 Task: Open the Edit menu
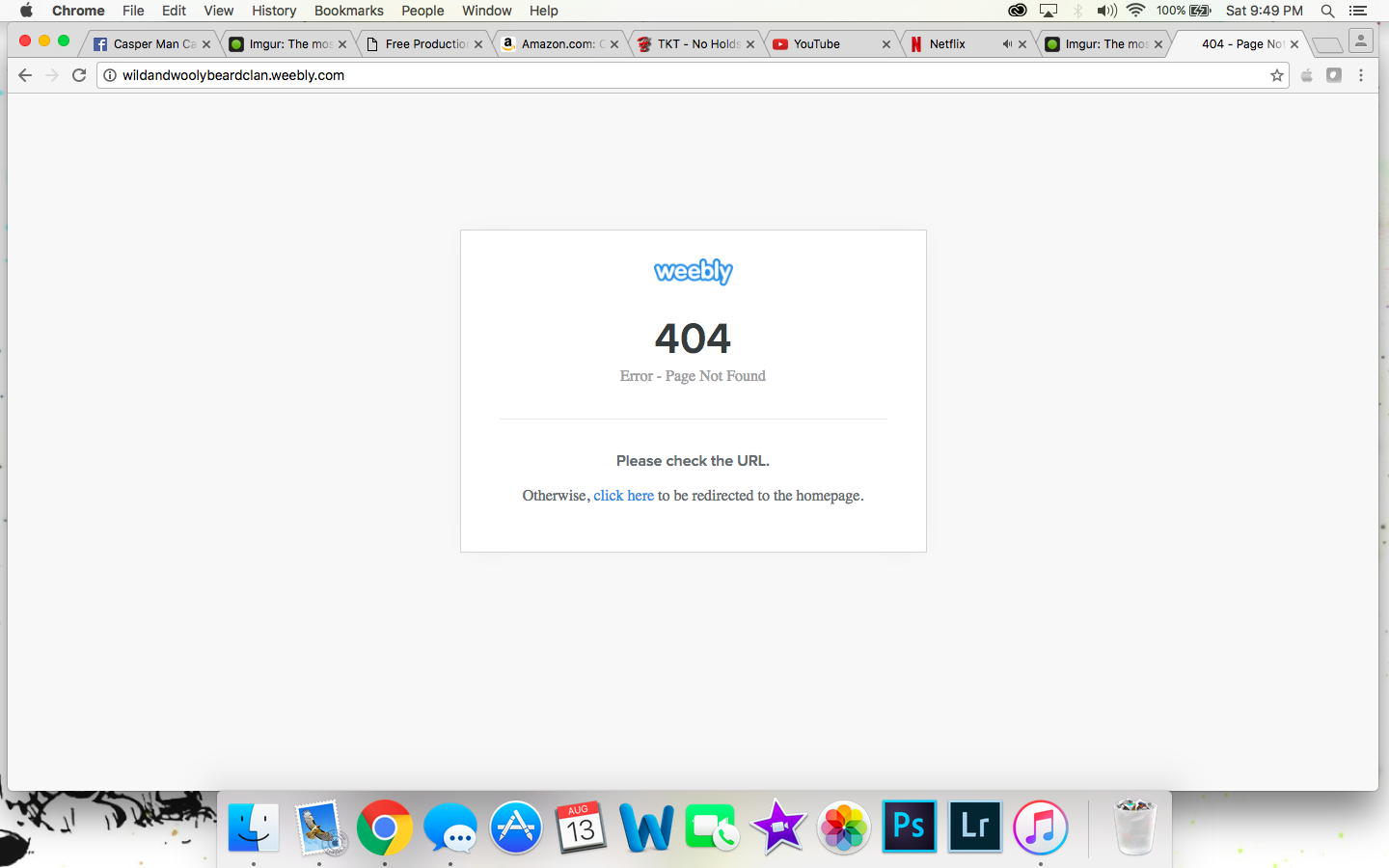pos(174,11)
